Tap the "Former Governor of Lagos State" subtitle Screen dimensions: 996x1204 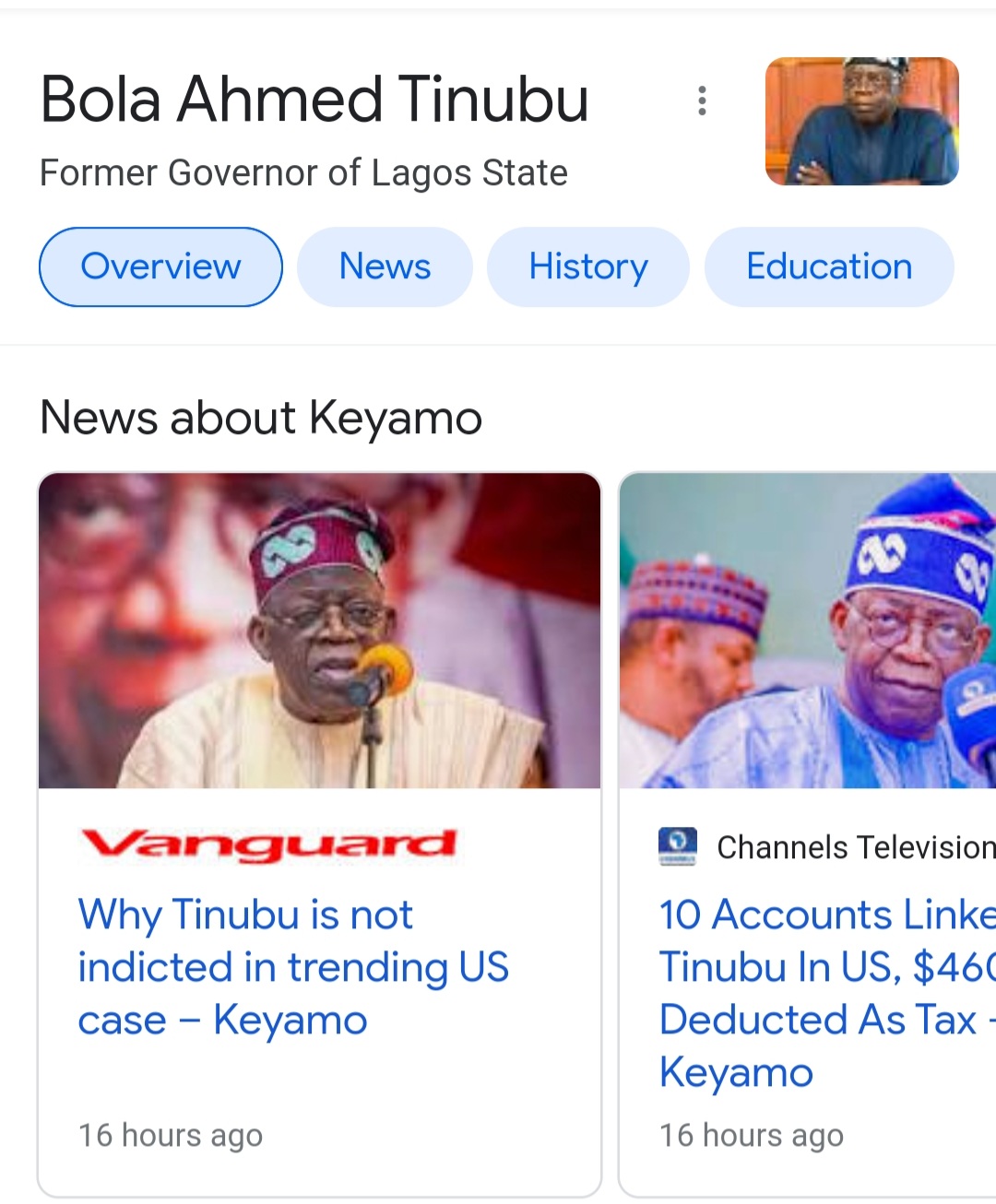coord(303,173)
